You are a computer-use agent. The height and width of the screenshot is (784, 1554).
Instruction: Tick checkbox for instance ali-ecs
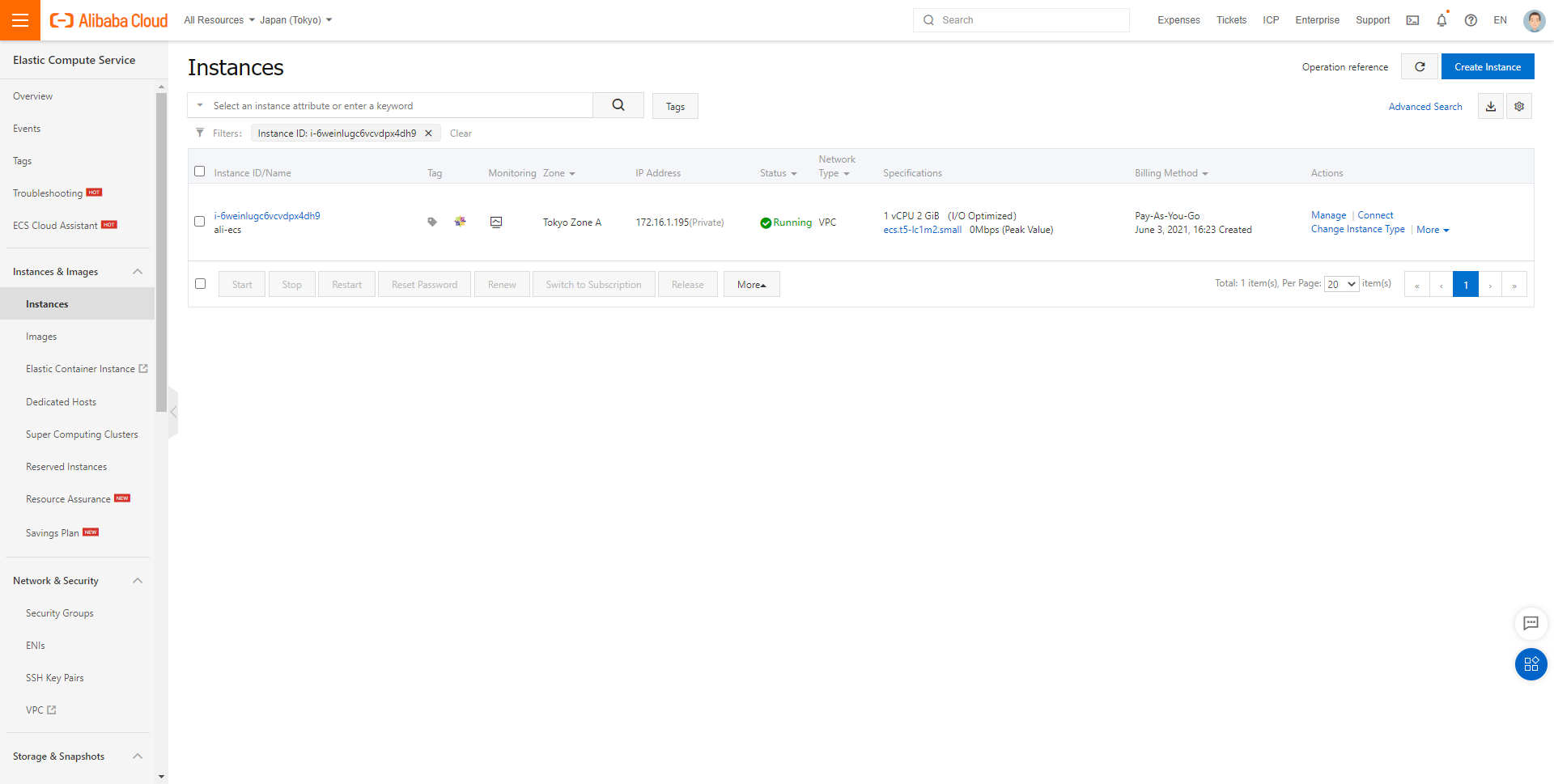pyautogui.click(x=200, y=222)
